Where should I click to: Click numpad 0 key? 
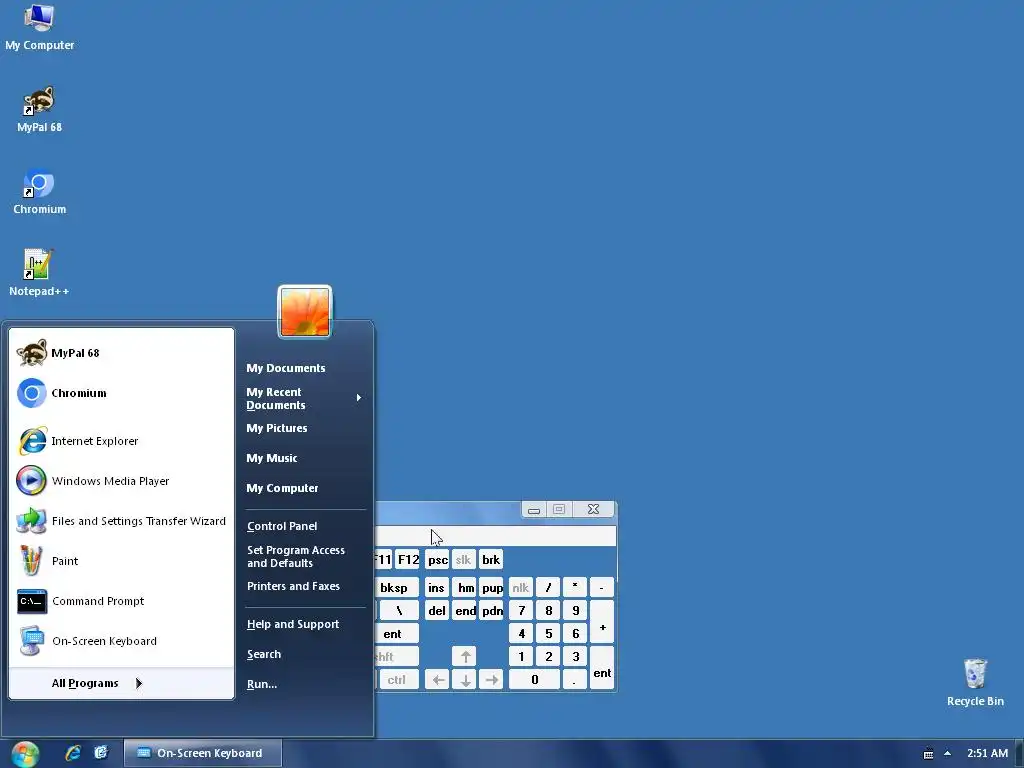[x=534, y=680]
